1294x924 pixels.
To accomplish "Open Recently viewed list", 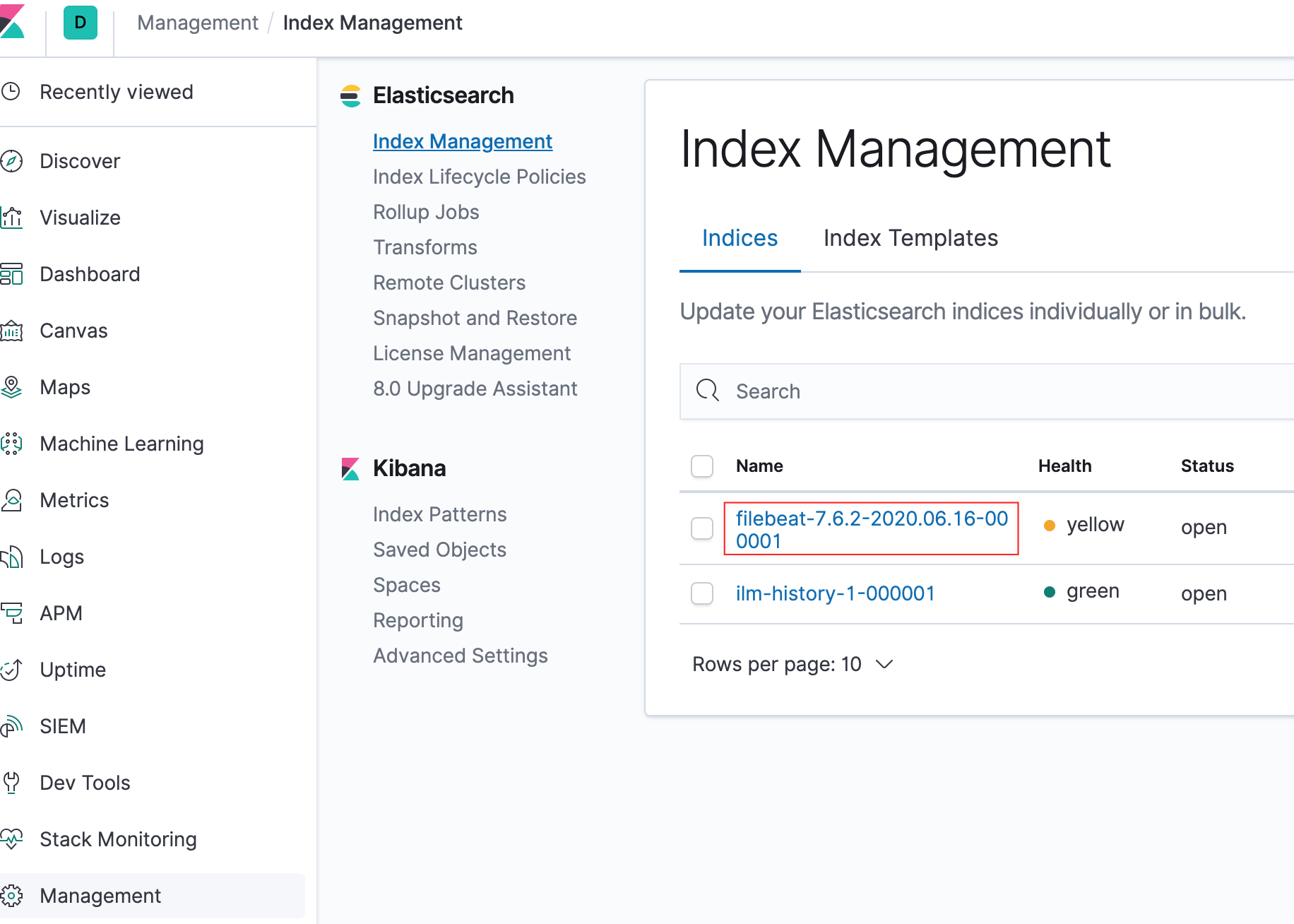I will 116,92.
